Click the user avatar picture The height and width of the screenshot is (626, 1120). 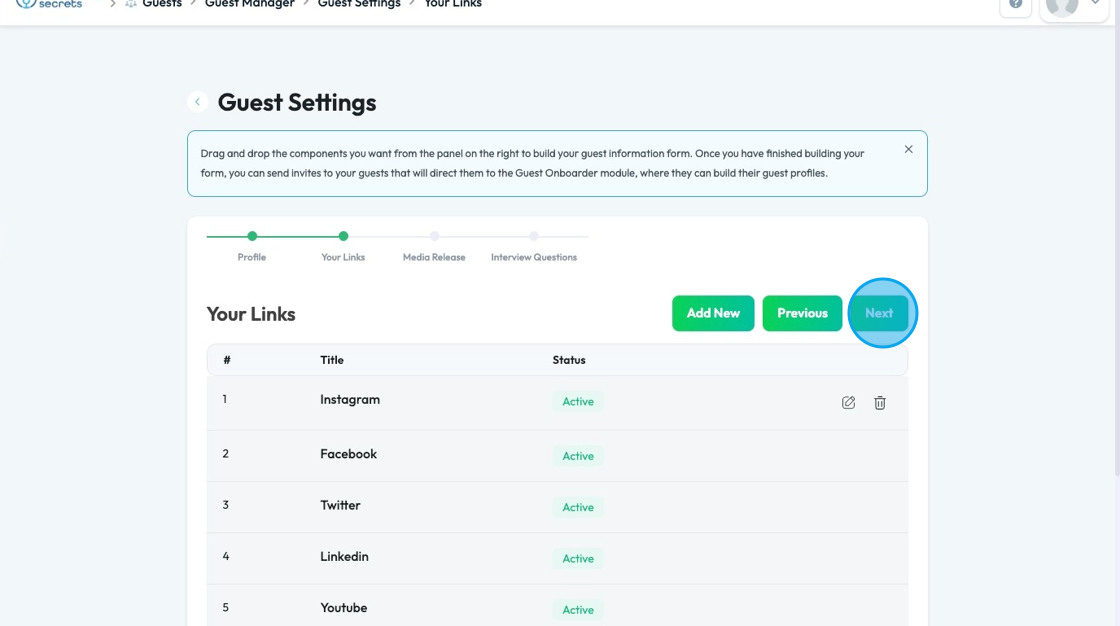tap(1062, 5)
